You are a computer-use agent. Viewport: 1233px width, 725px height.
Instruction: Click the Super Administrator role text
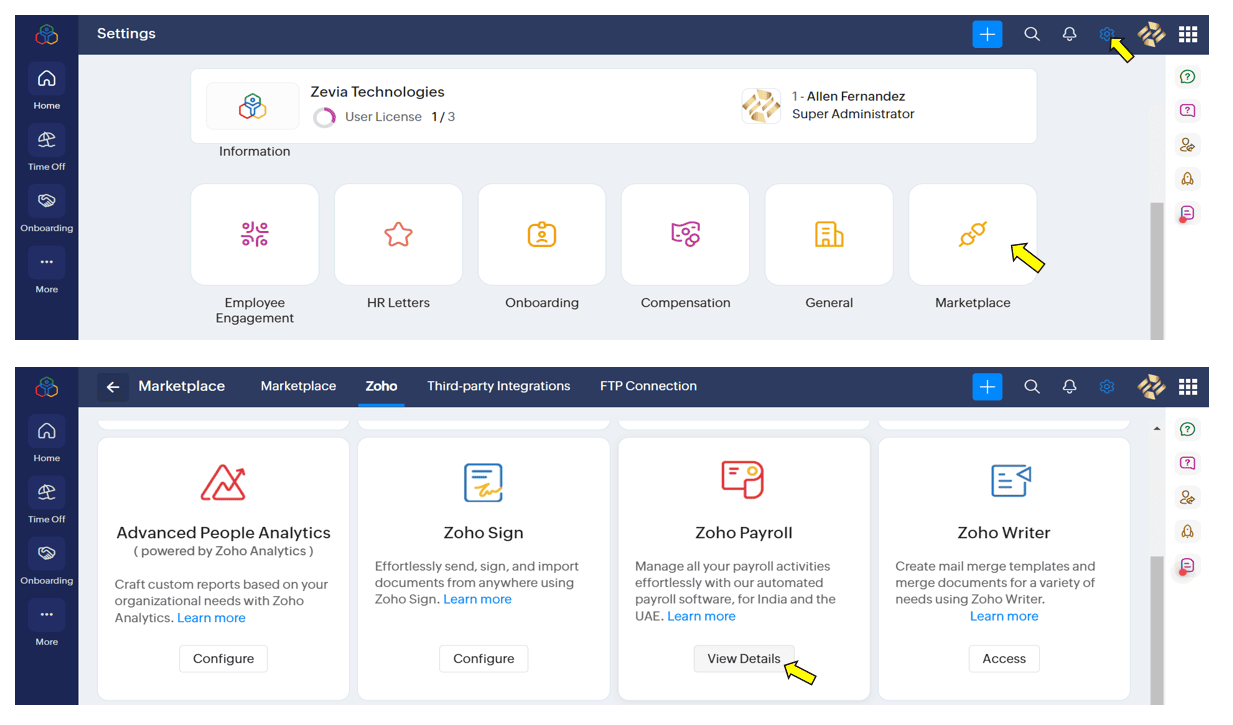(853, 114)
